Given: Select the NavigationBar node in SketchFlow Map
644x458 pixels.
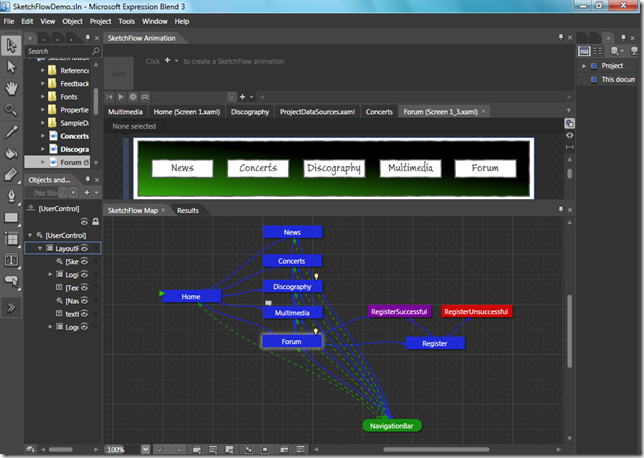Looking at the screenshot, I should pos(392,425).
